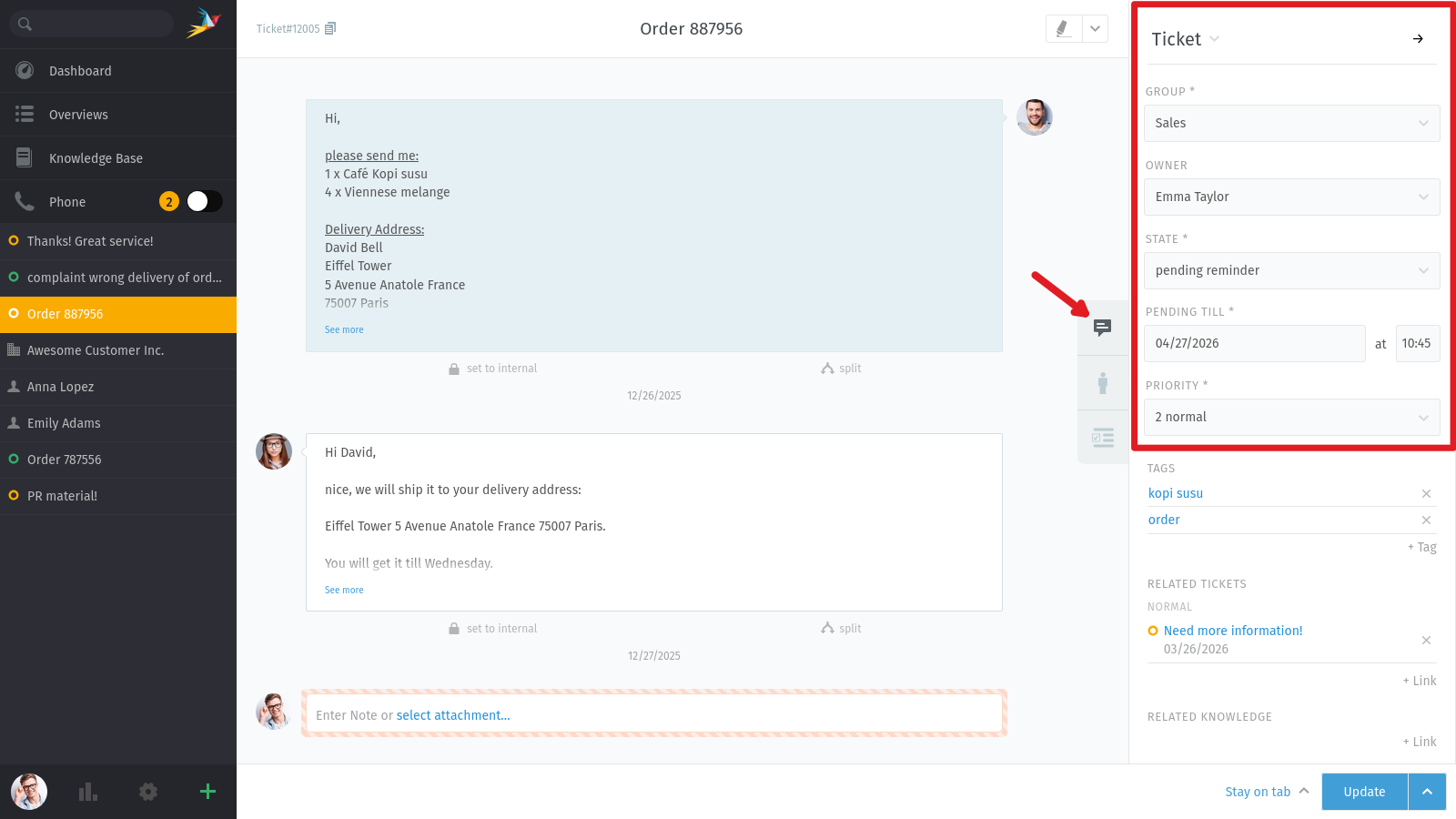
Task: Remove the kopi susu tag
Action: (x=1426, y=493)
